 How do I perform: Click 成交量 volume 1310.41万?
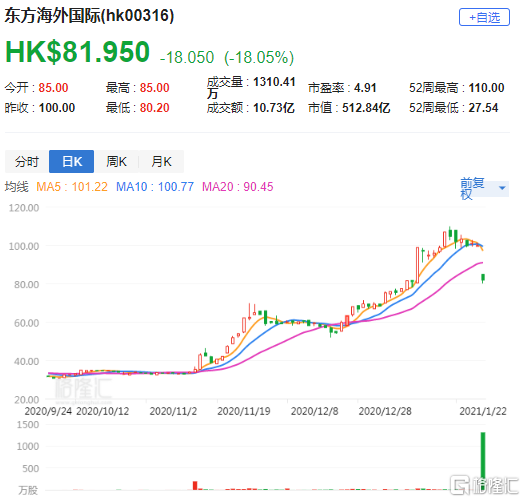251,88
